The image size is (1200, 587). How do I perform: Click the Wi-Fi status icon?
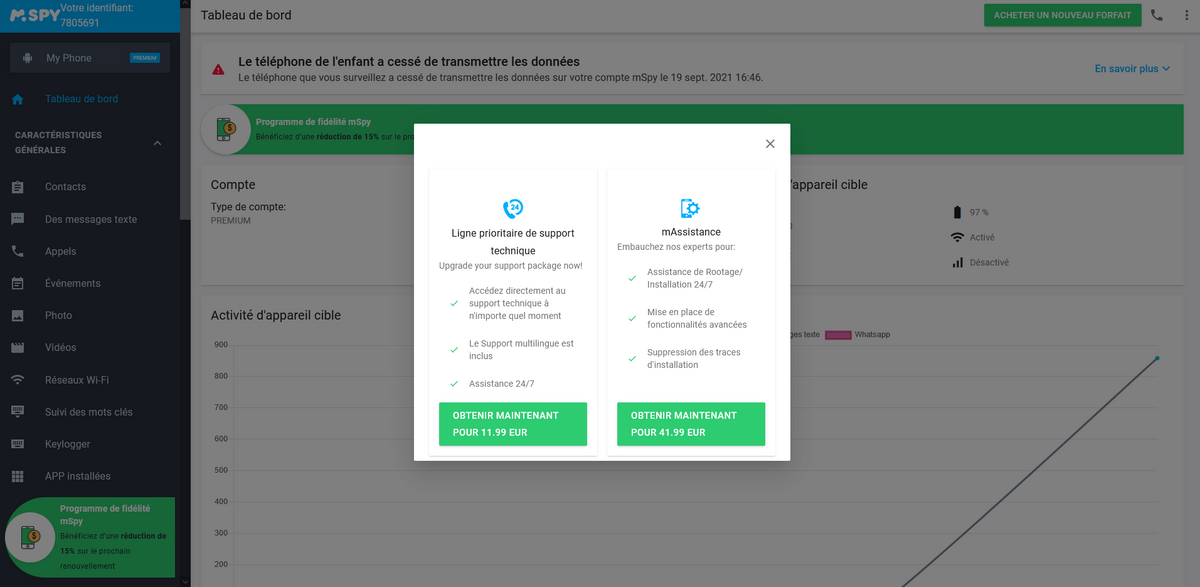point(957,237)
